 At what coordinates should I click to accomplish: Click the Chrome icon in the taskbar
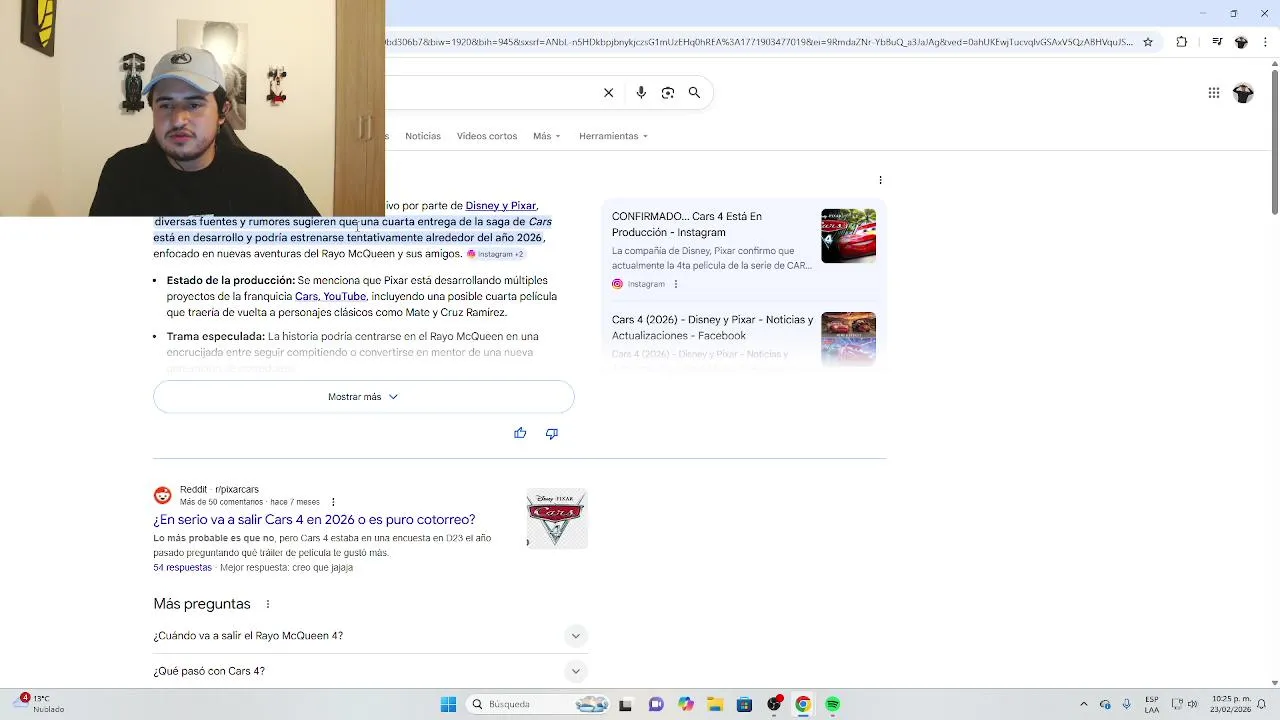pyautogui.click(x=802, y=704)
